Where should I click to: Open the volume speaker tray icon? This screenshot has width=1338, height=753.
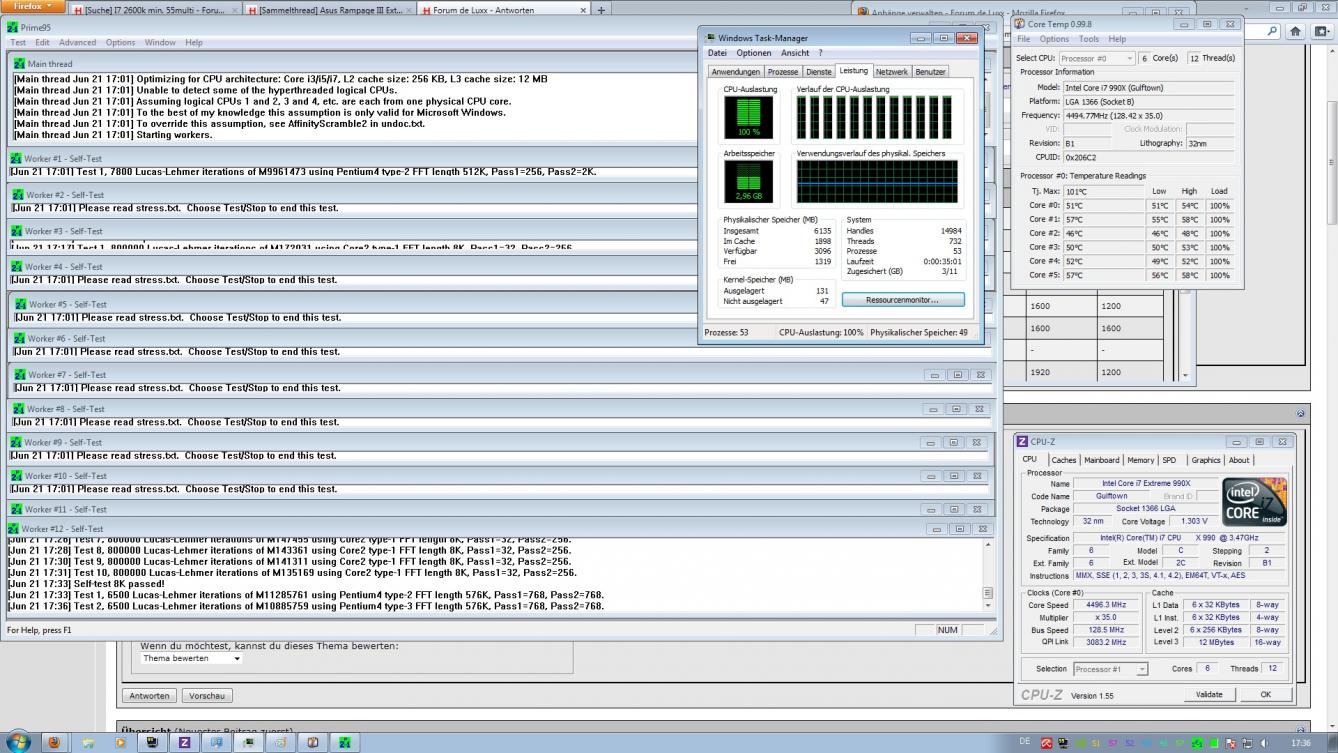pyautogui.click(x=1264, y=743)
